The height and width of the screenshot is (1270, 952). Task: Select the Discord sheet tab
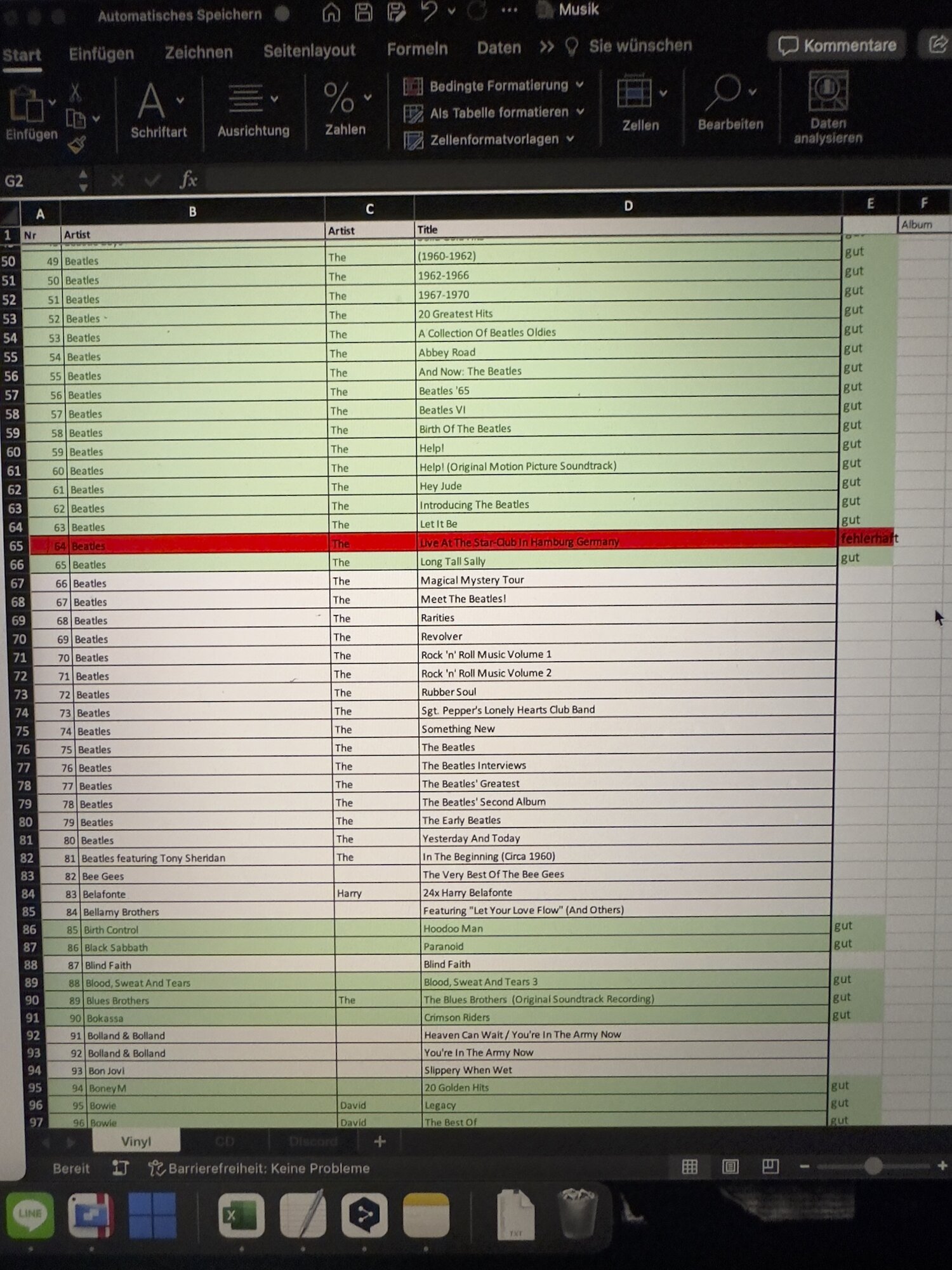[x=313, y=1142]
